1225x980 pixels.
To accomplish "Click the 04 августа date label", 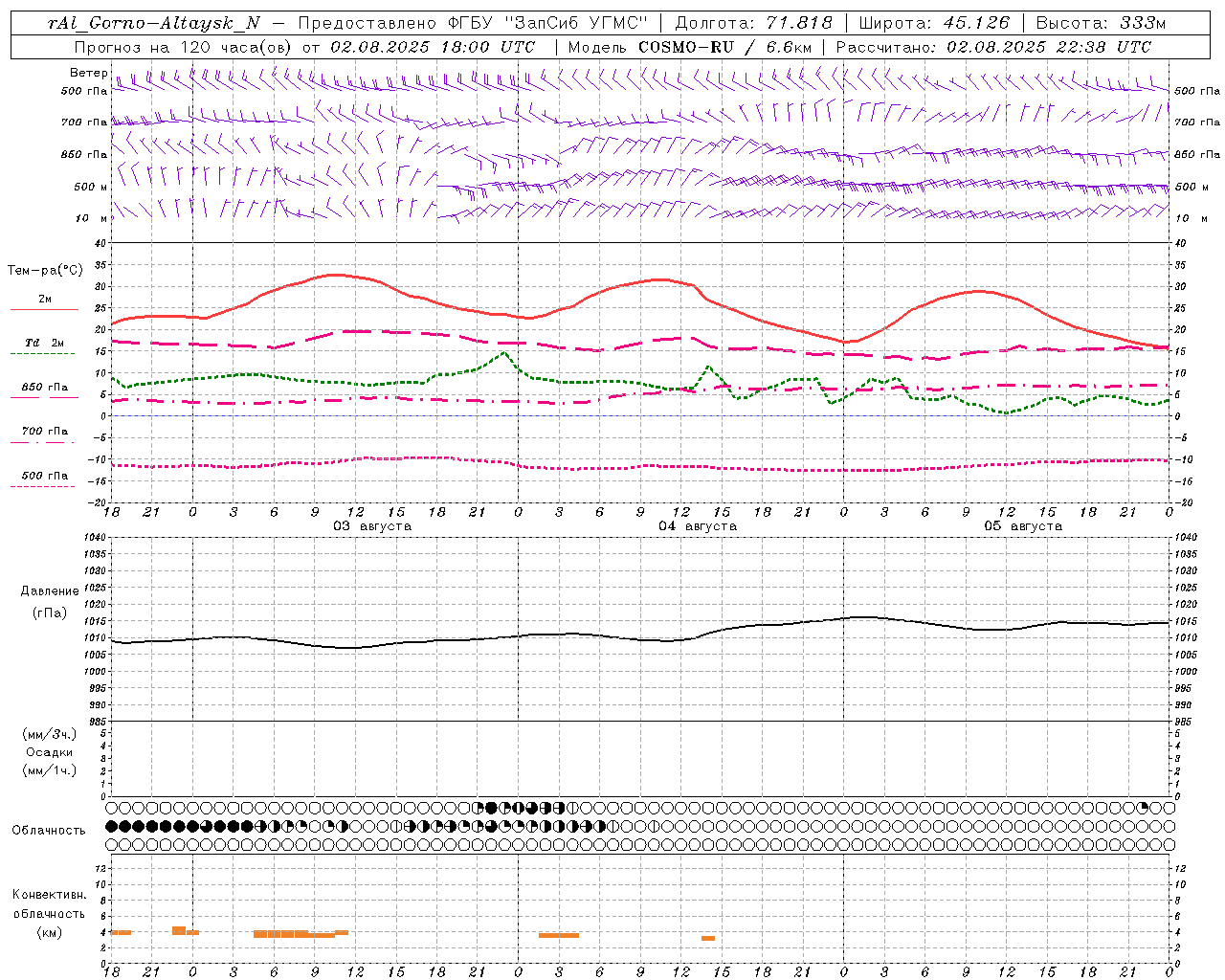I will click(698, 526).
